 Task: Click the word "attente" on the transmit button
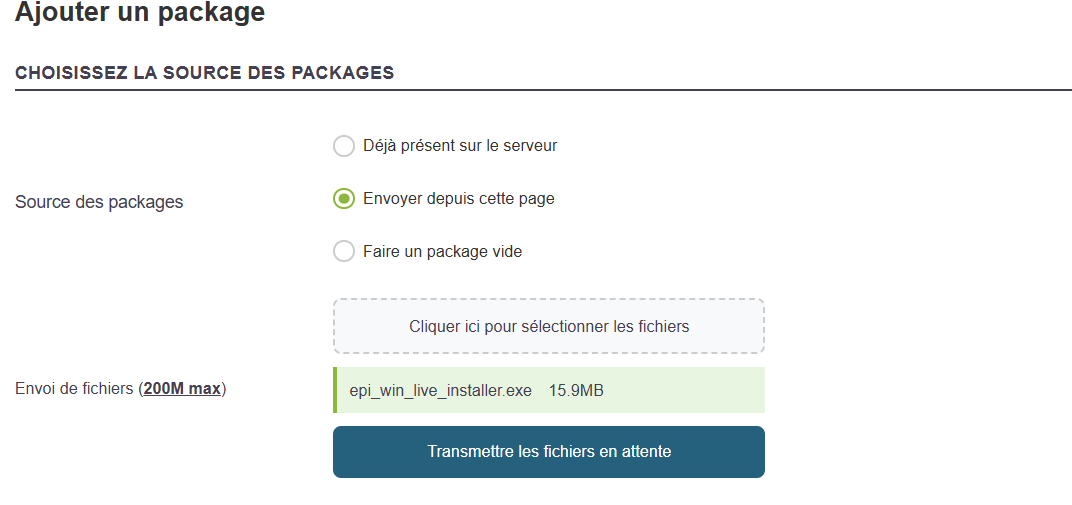(643, 452)
